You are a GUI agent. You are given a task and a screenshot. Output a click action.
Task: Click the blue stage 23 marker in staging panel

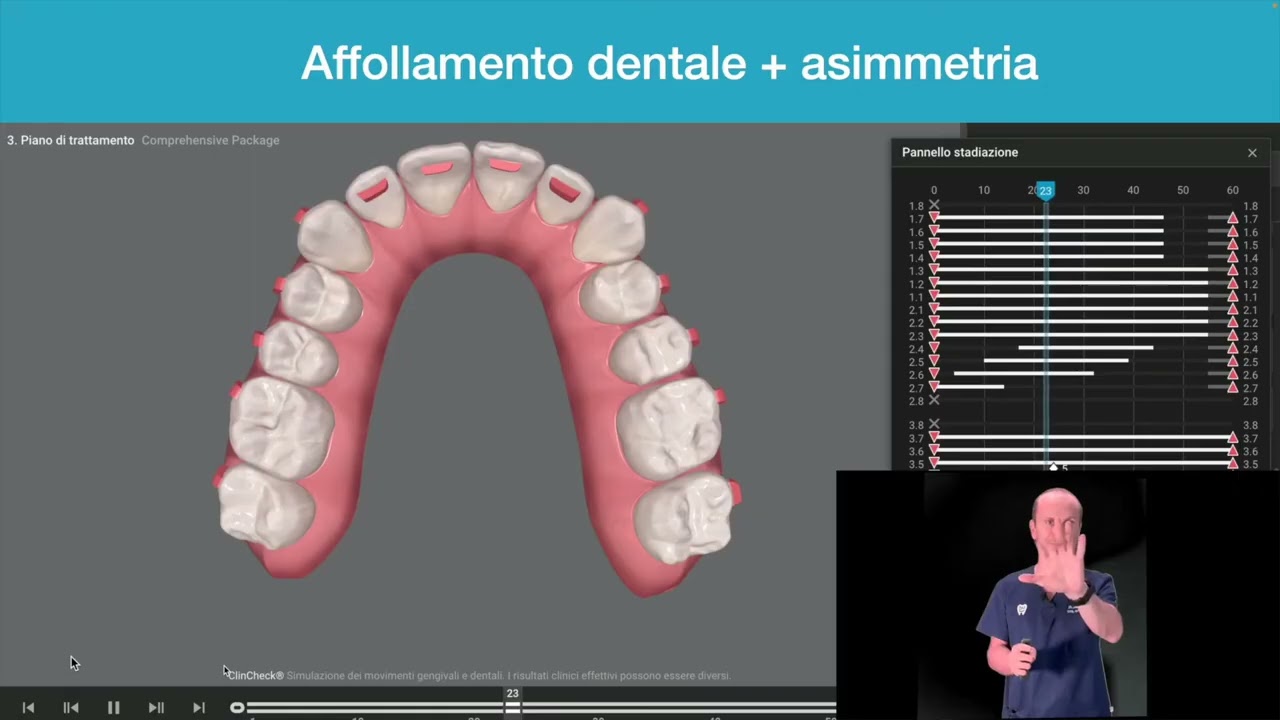point(1045,190)
